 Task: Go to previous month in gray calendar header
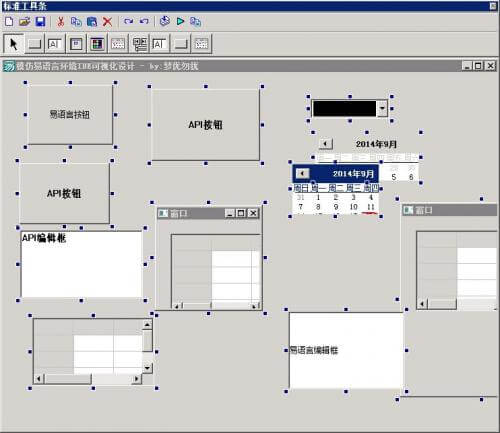click(x=325, y=144)
